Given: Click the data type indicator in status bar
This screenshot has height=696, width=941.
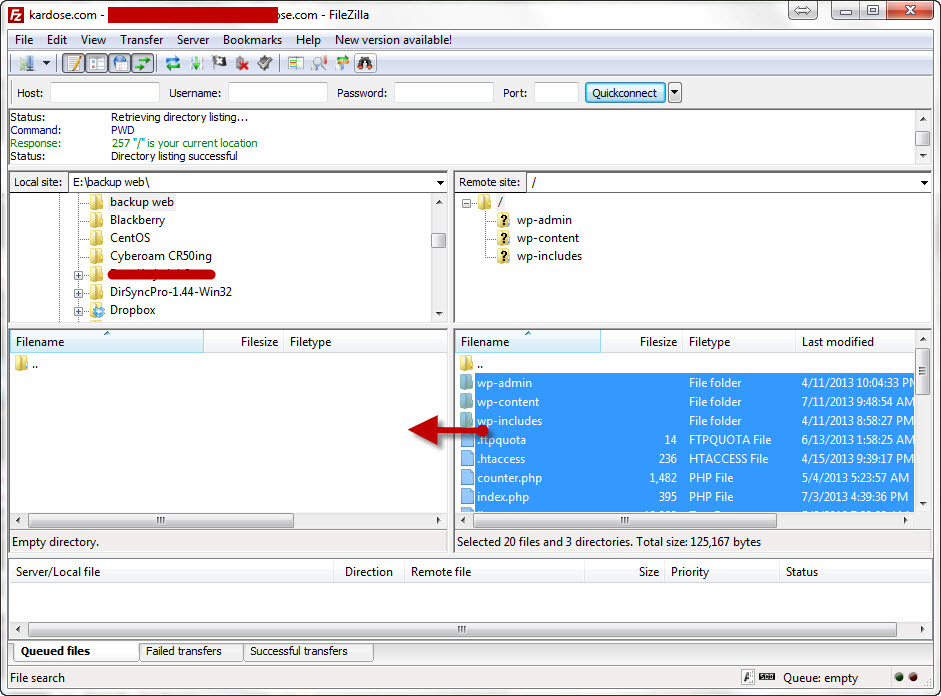Looking at the screenshot, I should (x=748, y=677).
